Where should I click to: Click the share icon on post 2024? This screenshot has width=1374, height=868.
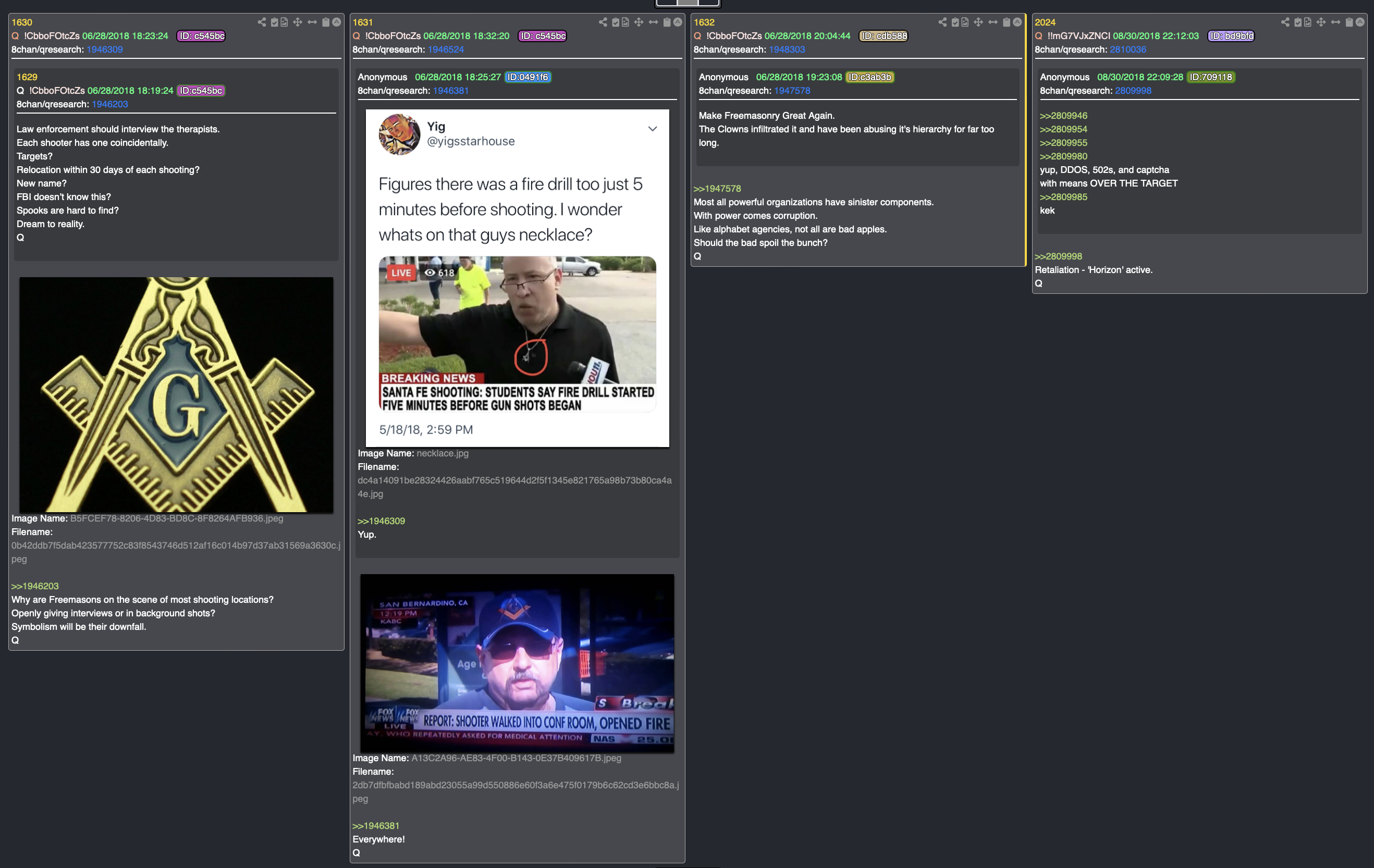1285,22
